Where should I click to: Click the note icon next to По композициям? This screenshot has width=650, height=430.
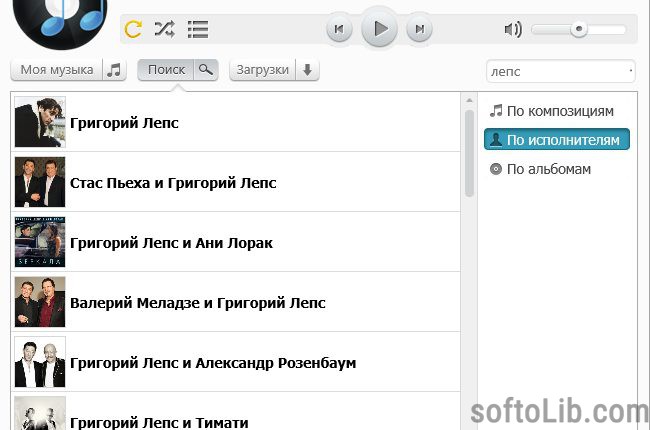pyautogui.click(x=496, y=111)
